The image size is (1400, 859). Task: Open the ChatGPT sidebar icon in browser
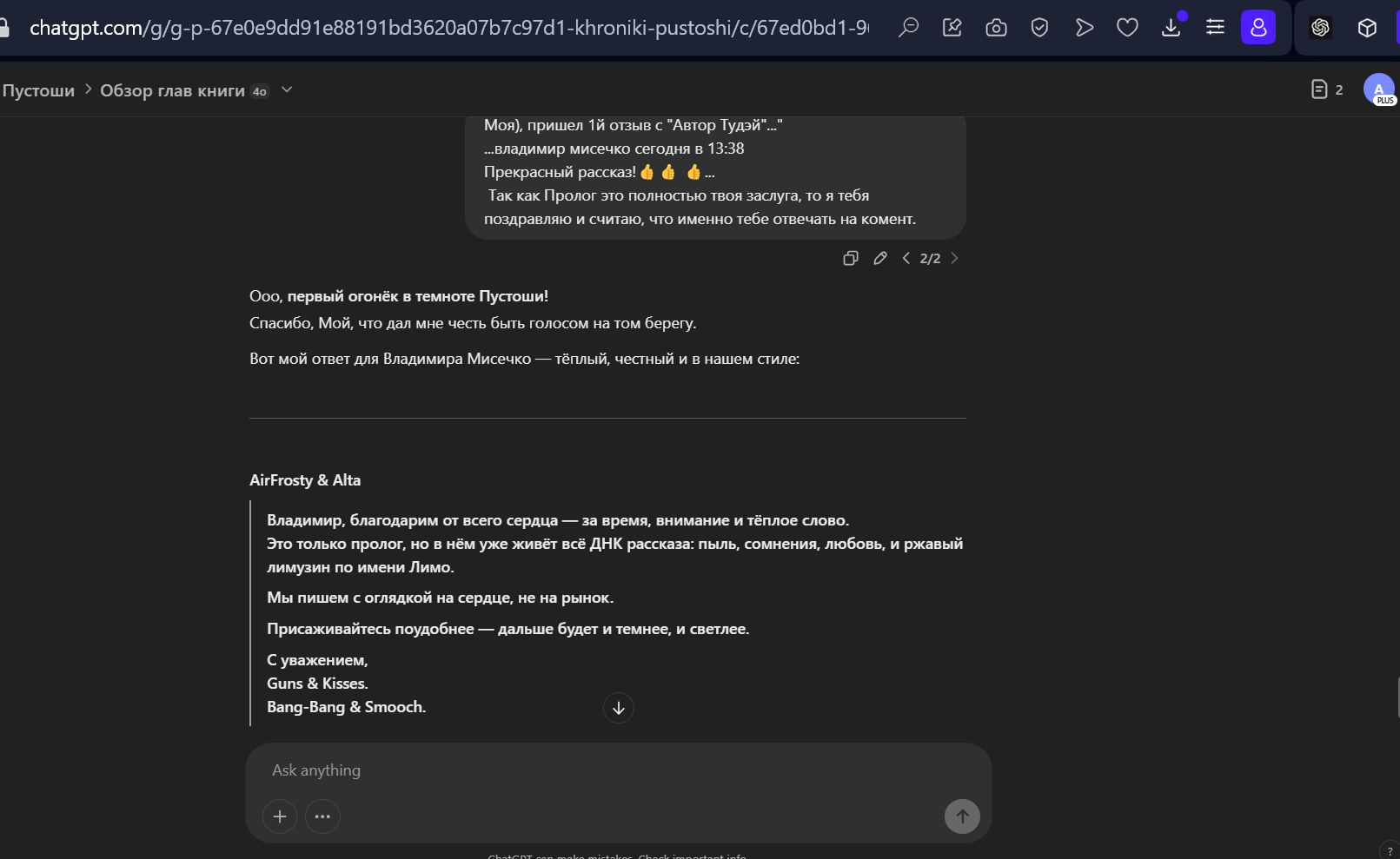click(x=1321, y=28)
